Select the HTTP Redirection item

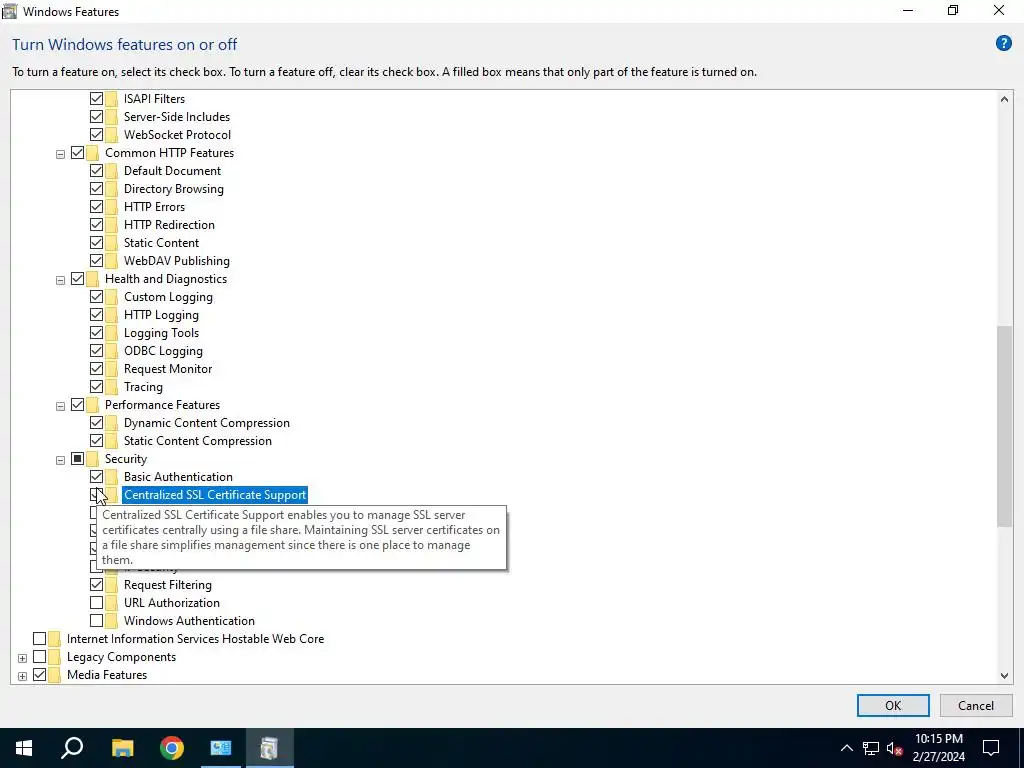(x=169, y=225)
